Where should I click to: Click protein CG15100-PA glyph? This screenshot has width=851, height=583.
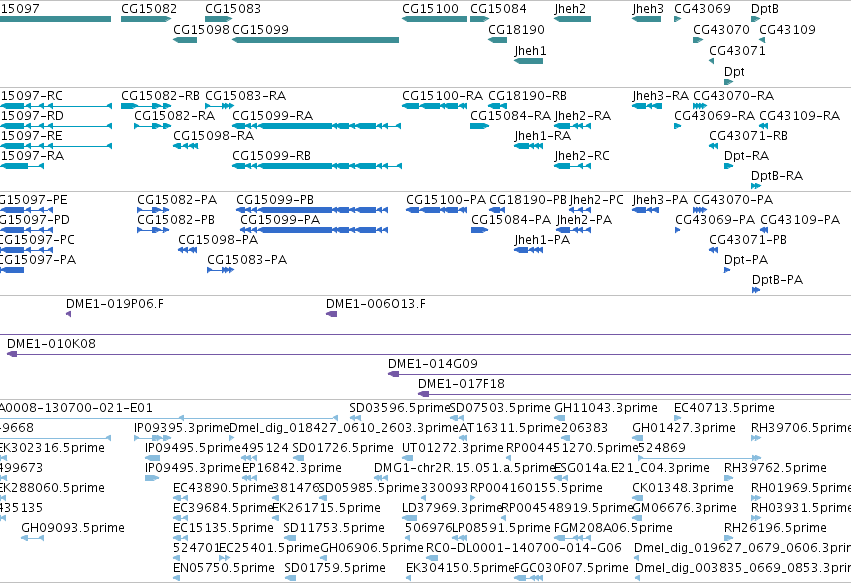436,210
